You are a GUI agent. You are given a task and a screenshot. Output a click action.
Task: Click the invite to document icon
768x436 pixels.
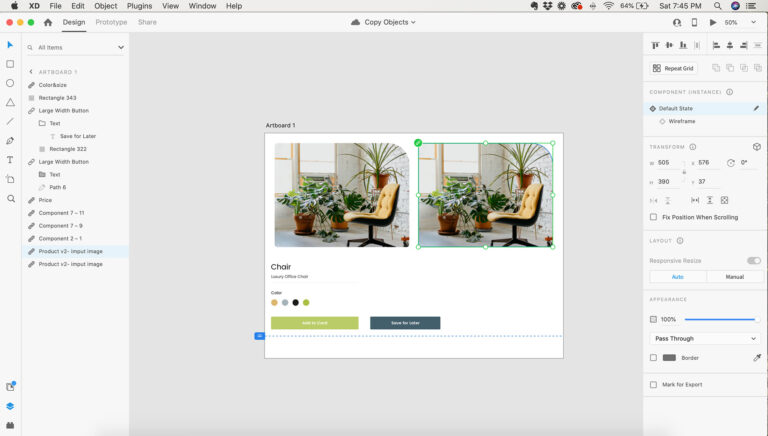click(677, 23)
